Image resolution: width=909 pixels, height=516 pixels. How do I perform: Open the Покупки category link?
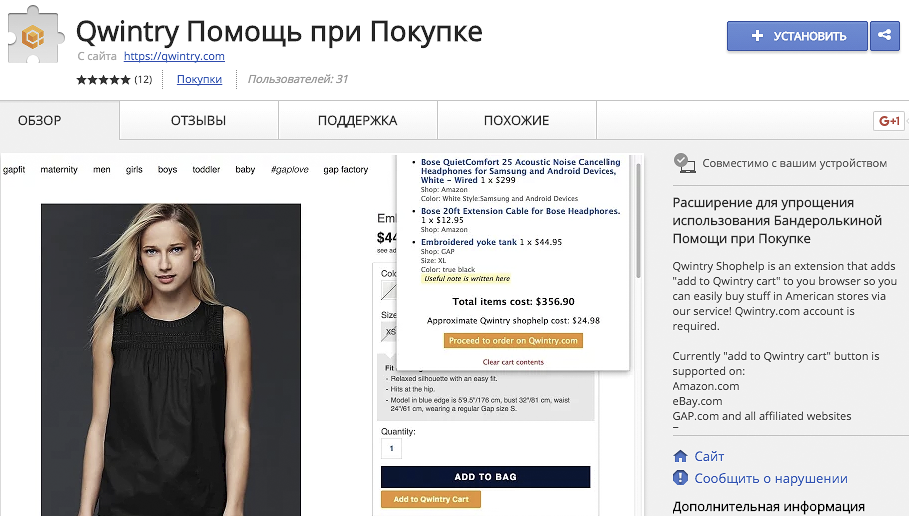tap(199, 80)
